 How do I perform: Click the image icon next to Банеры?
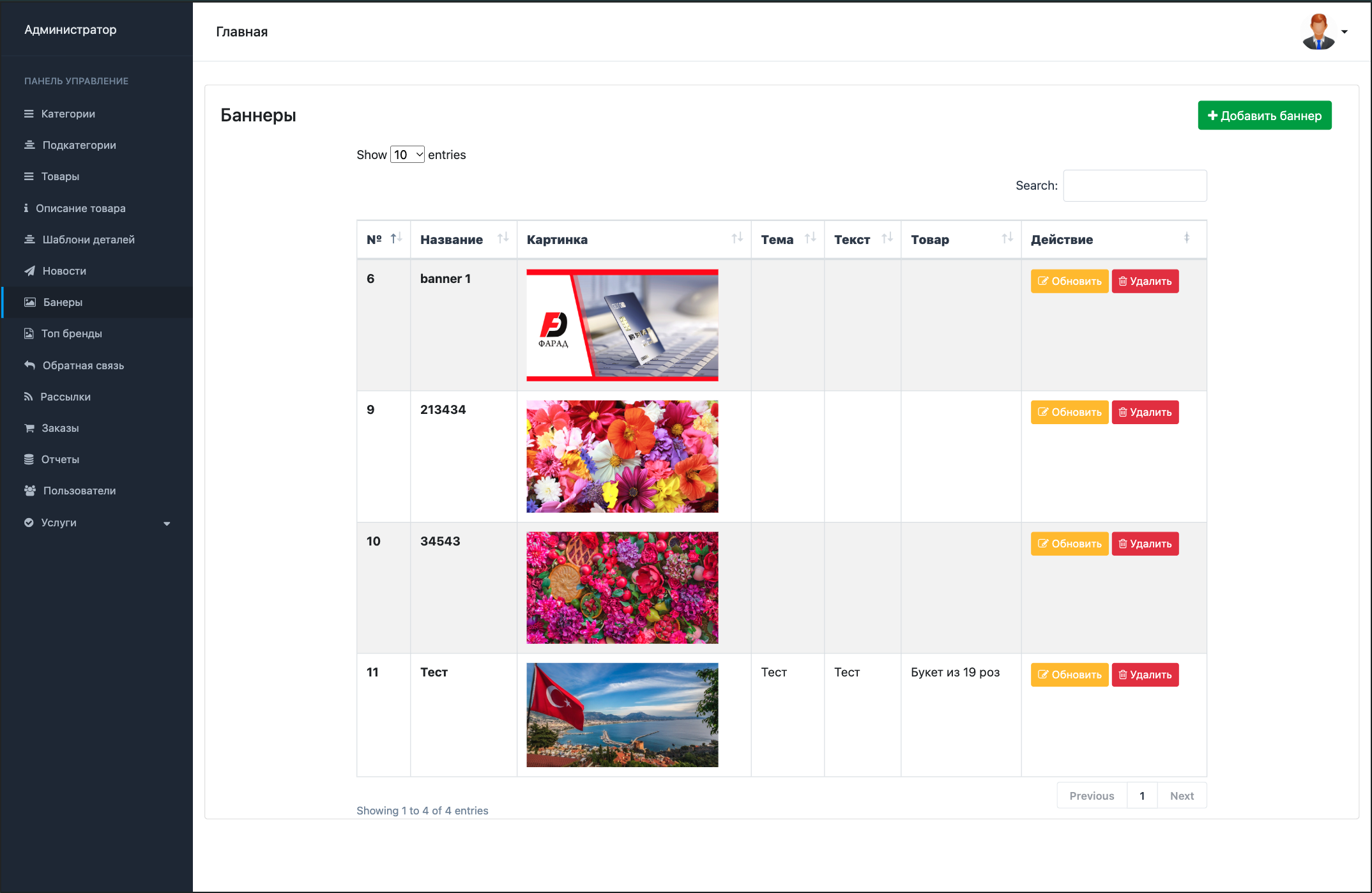(30, 302)
